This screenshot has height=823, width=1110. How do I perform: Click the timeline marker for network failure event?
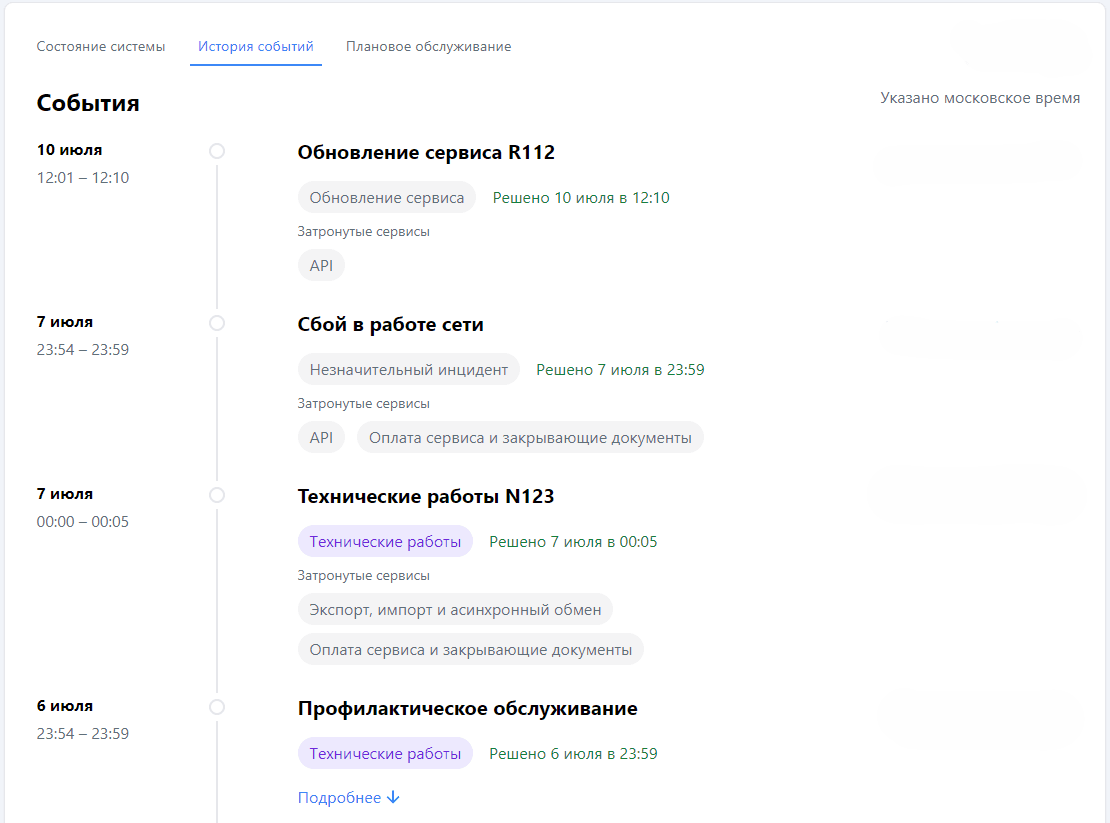pos(216,323)
